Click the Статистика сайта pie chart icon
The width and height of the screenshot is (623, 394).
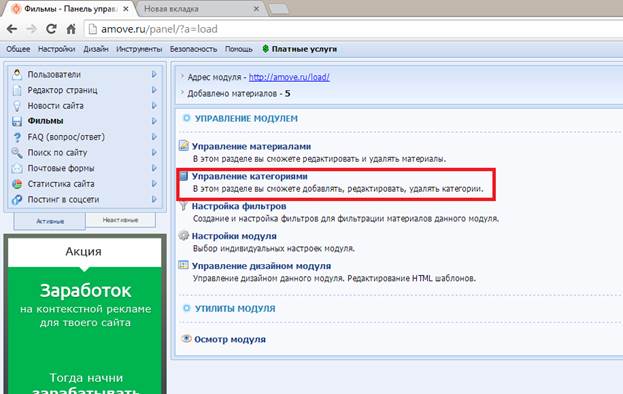17,184
